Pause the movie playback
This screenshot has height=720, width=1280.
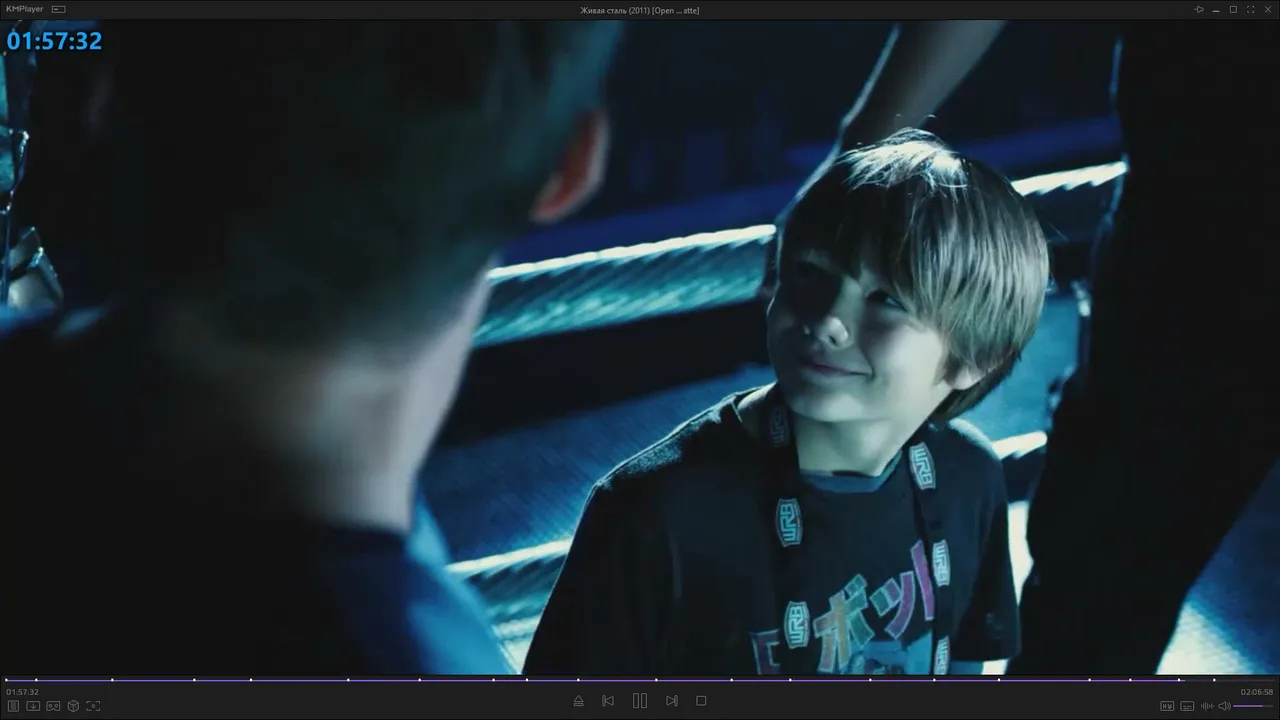pyautogui.click(x=640, y=701)
